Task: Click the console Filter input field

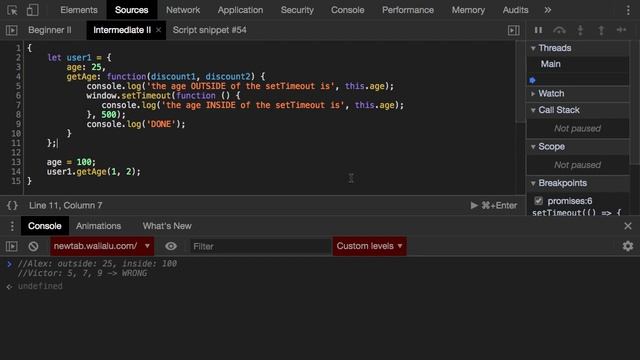Action: click(260, 246)
